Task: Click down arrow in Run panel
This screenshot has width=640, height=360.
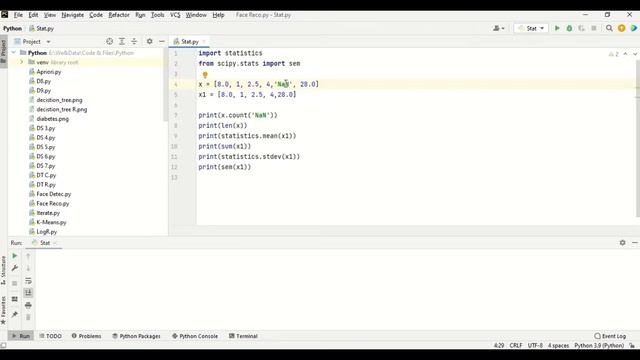Action: pos(28,268)
